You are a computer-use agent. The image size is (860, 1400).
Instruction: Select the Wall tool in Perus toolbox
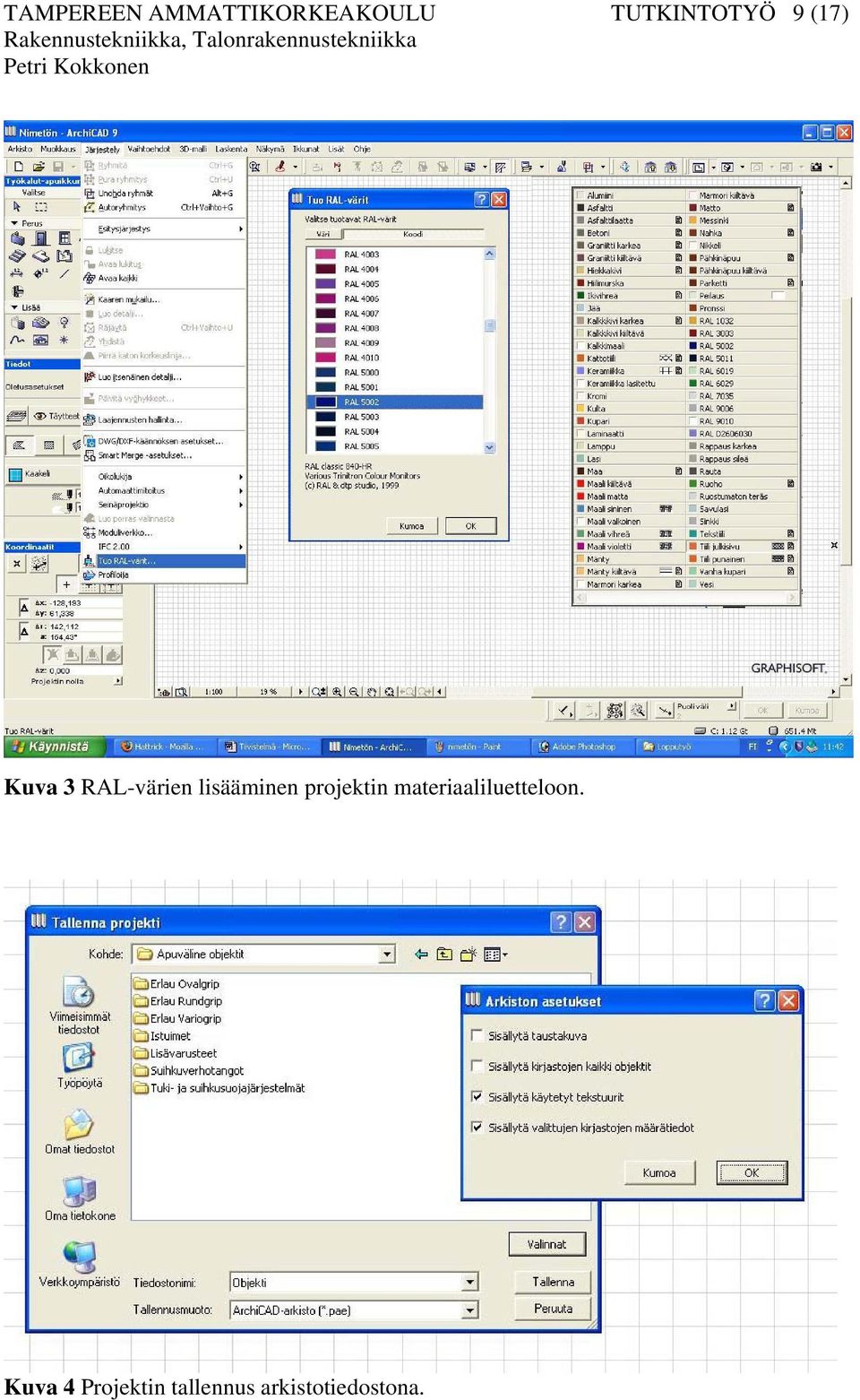[x=18, y=238]
